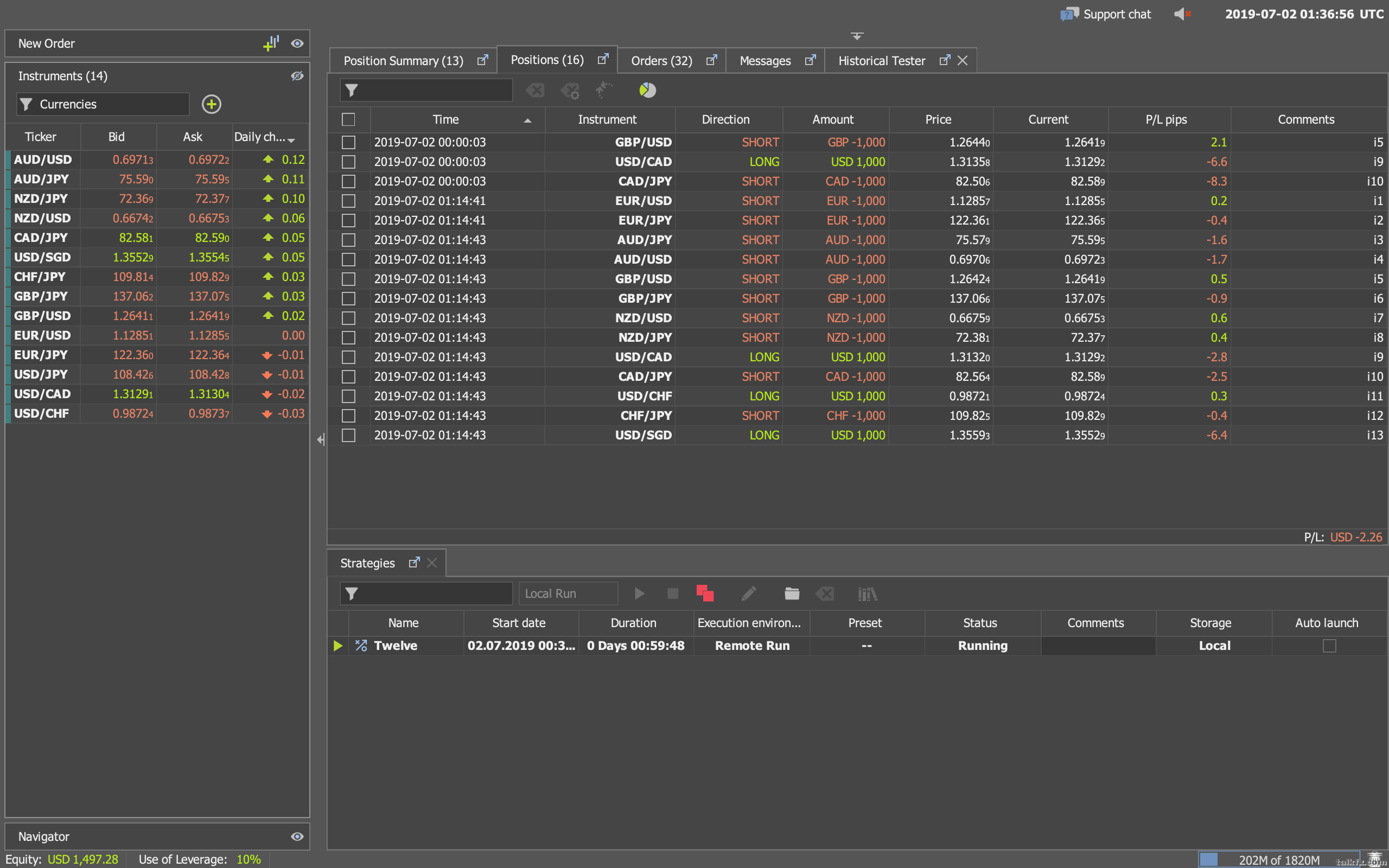Add instrument with green plus icon

coord(211,104)
